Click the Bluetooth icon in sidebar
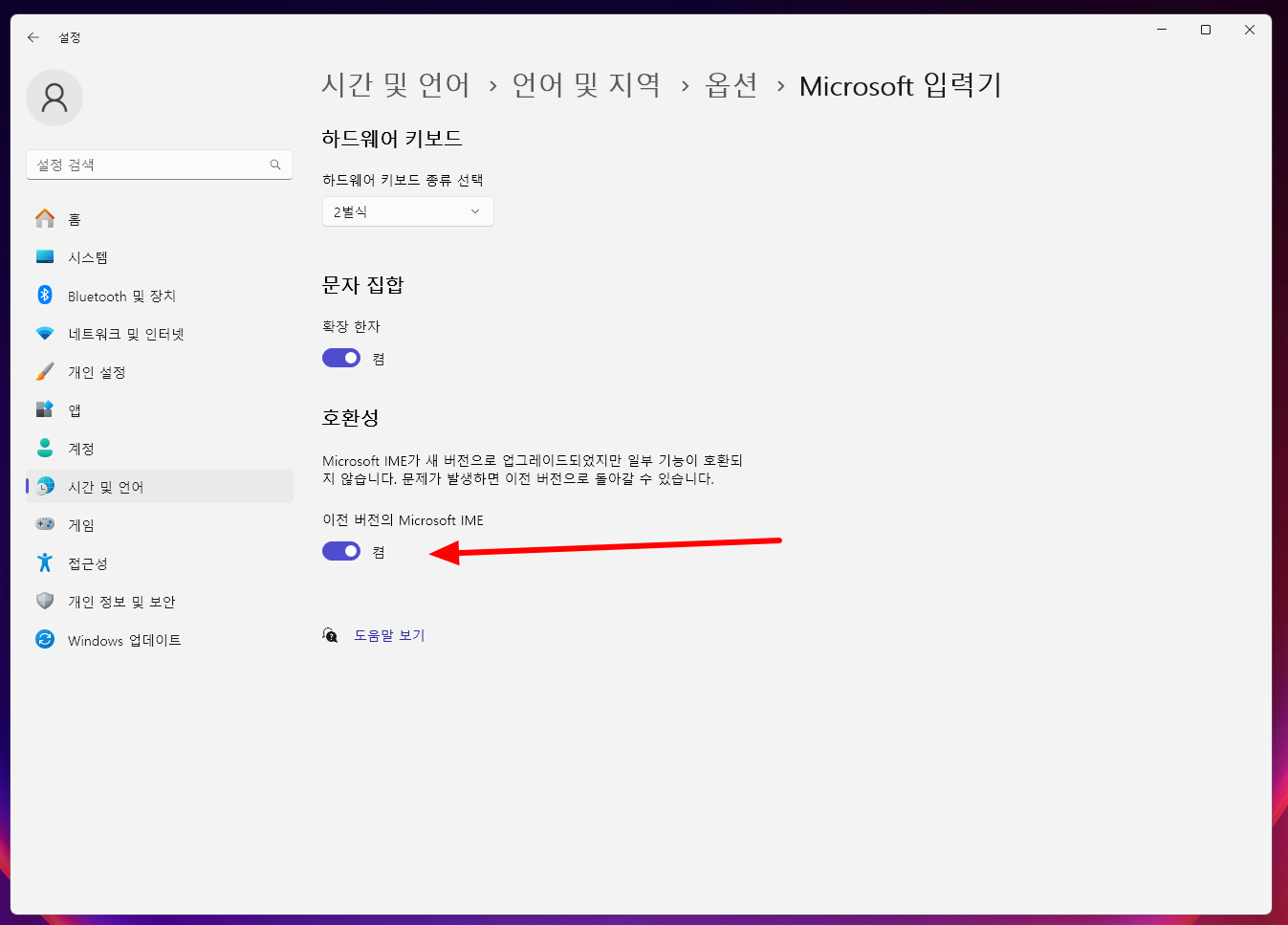 point(45,296)
